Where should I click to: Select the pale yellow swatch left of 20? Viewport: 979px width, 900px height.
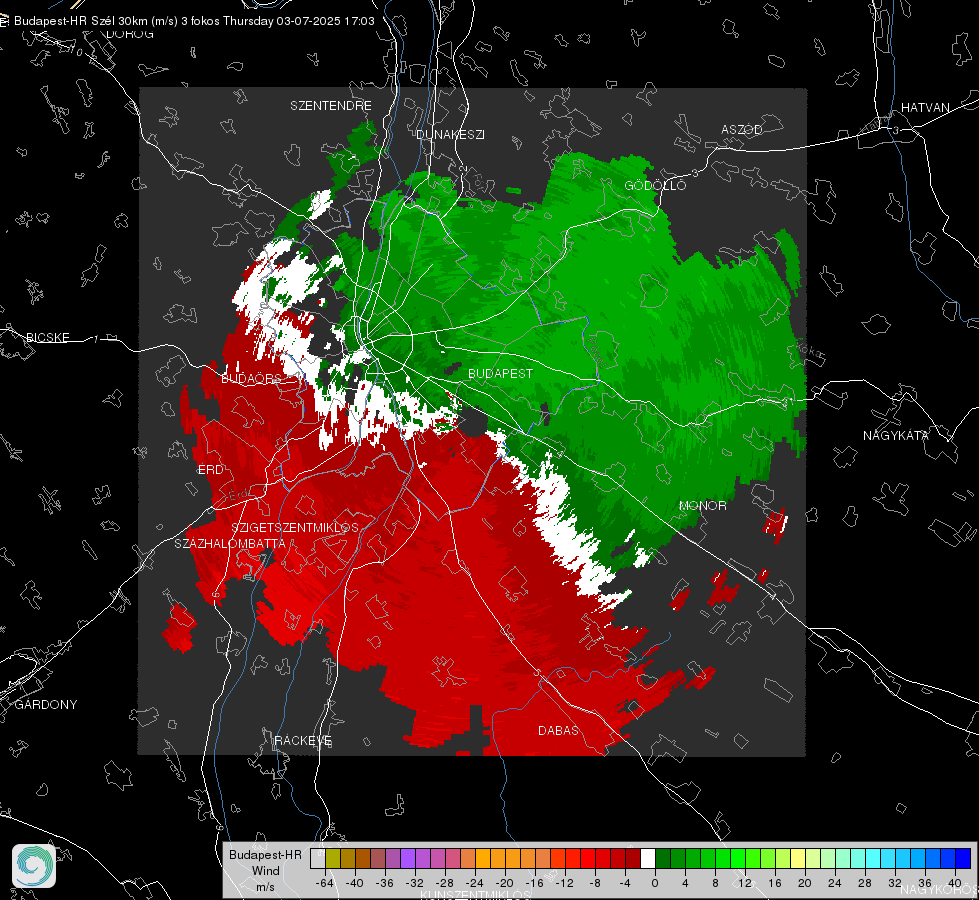(798, 858)
